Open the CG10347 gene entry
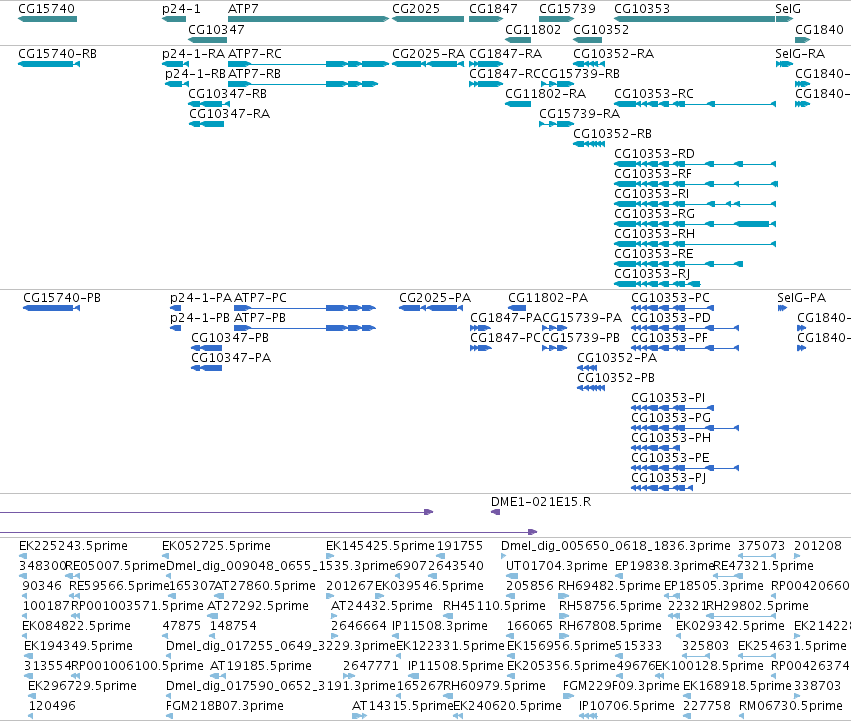 [207, 40]
